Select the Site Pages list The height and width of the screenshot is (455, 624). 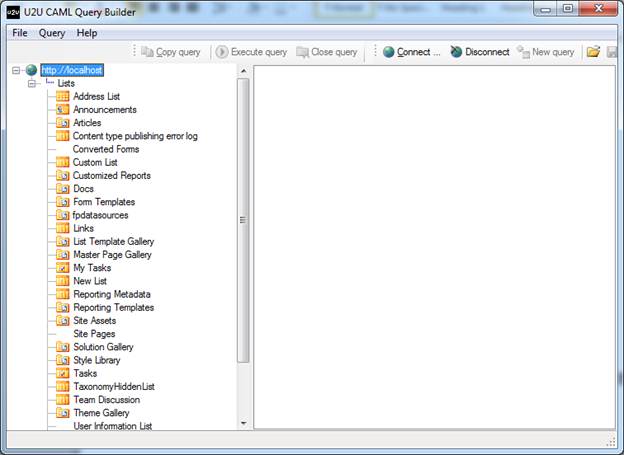tap(94, 334)
